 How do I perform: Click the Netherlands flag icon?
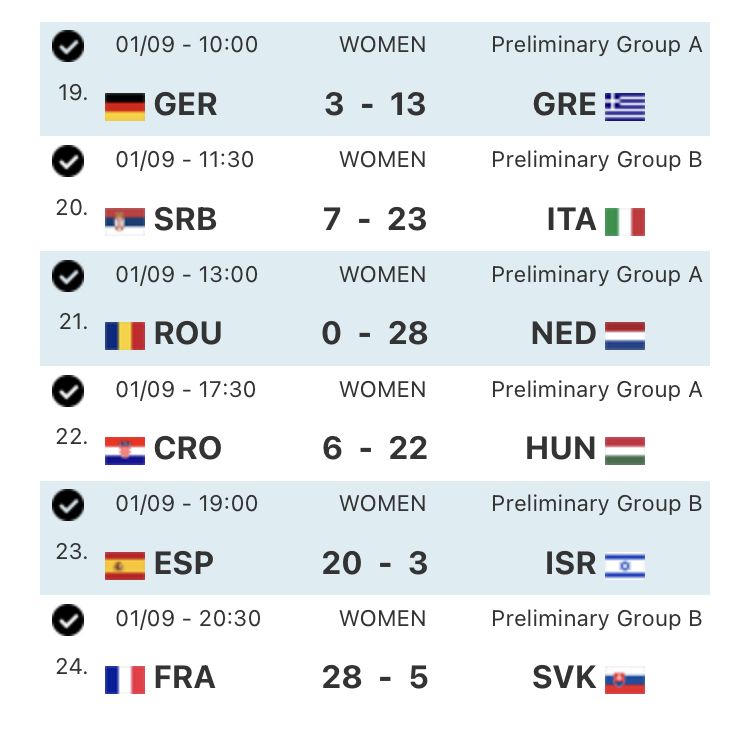[x=625, y=335]
